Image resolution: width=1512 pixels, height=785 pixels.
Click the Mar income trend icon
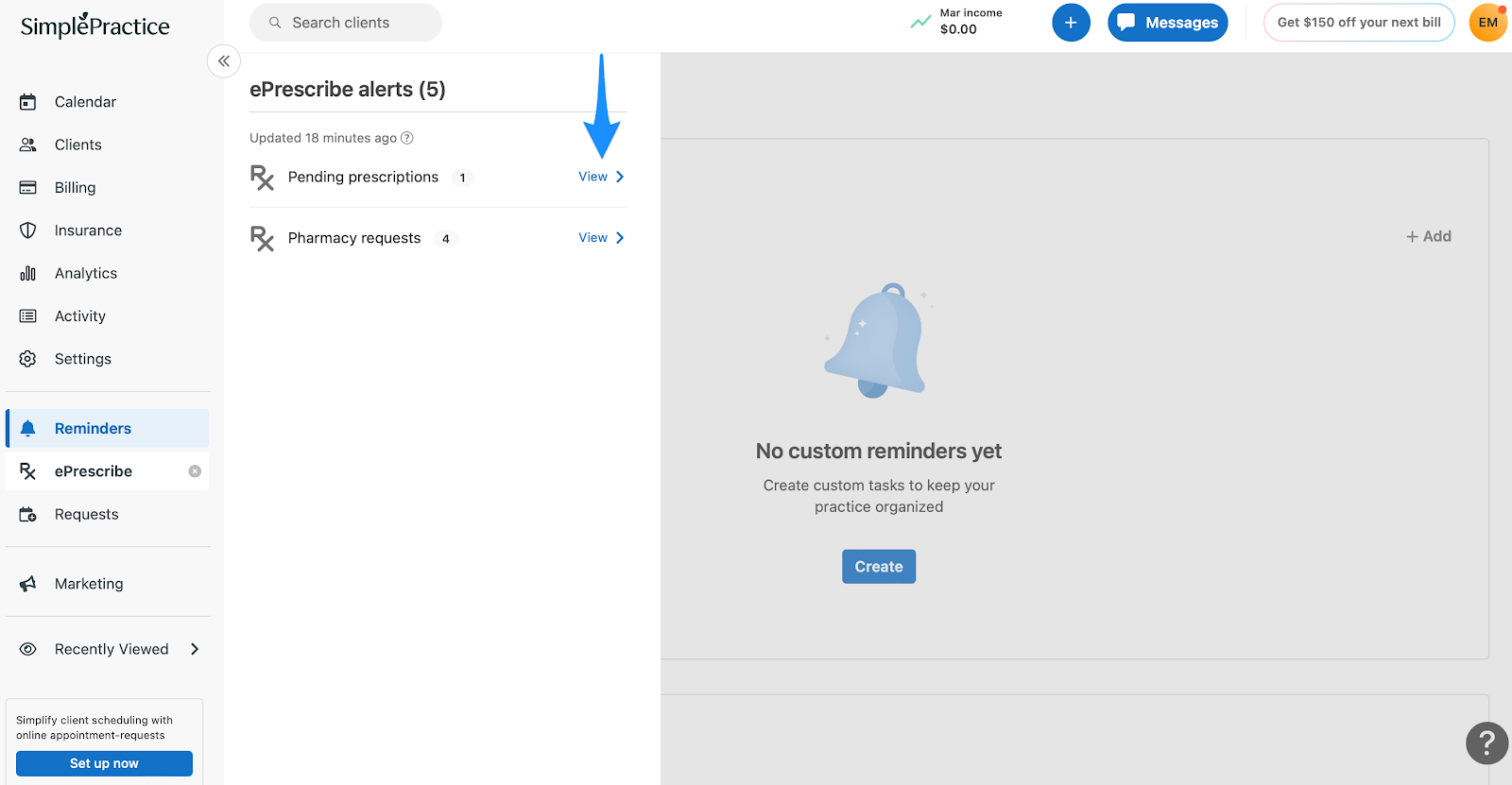pos(920,22)
